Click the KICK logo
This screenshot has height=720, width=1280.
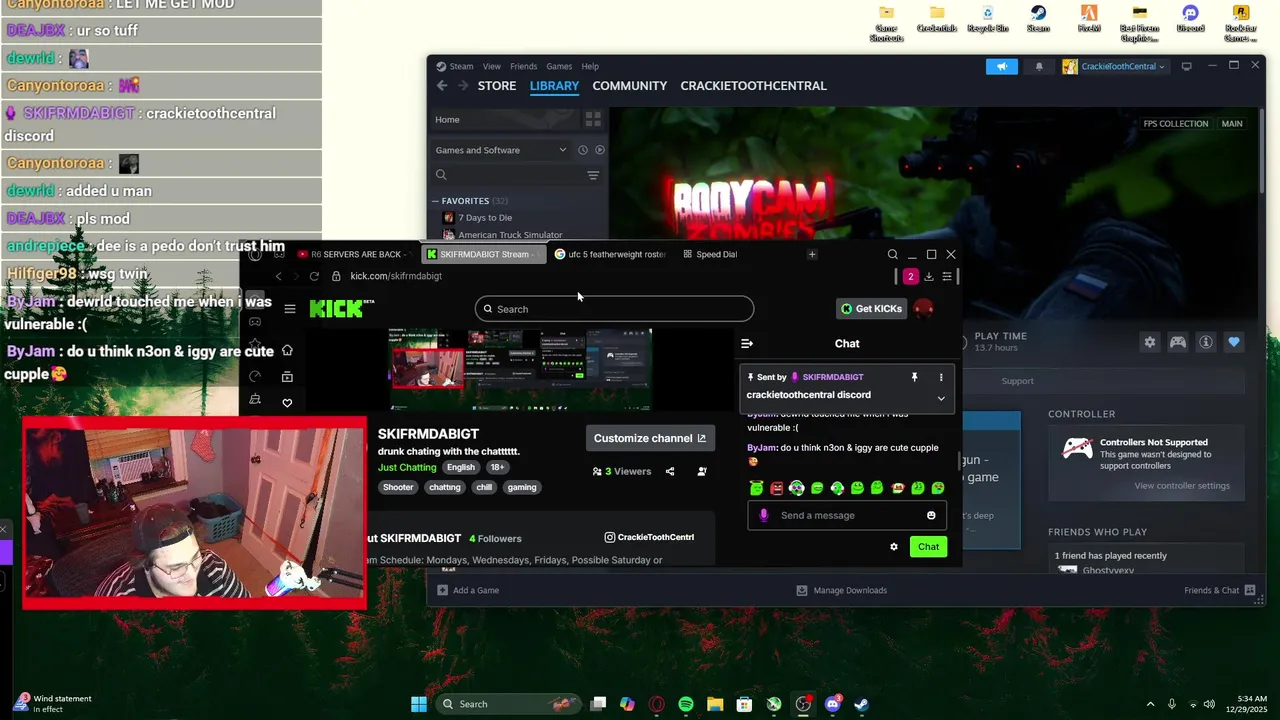coord(342,309)
